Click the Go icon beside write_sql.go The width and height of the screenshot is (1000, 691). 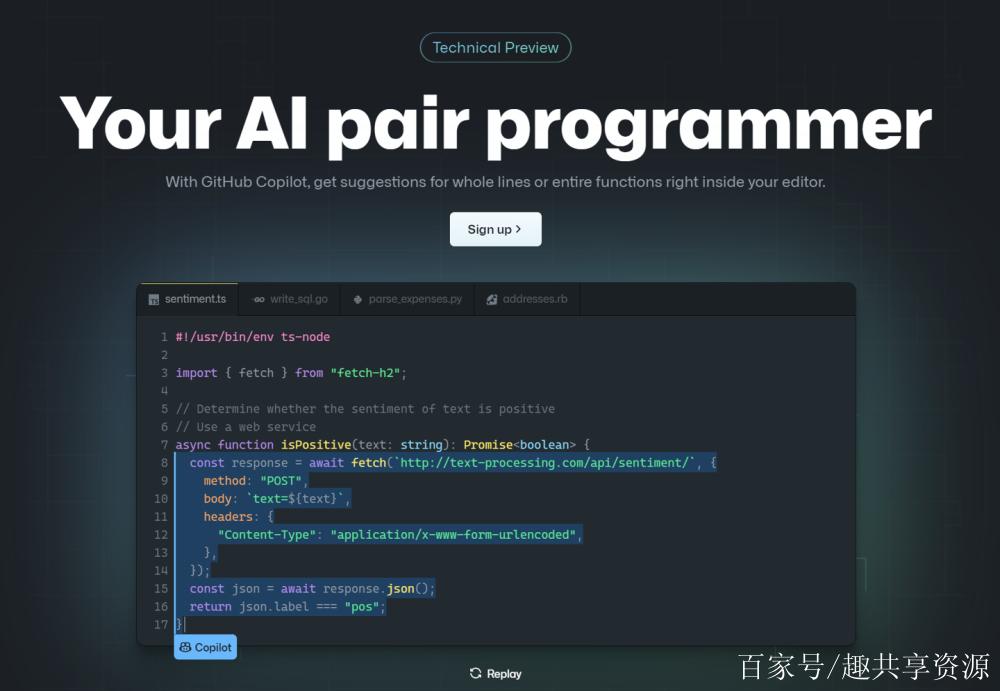coord(258,299)
